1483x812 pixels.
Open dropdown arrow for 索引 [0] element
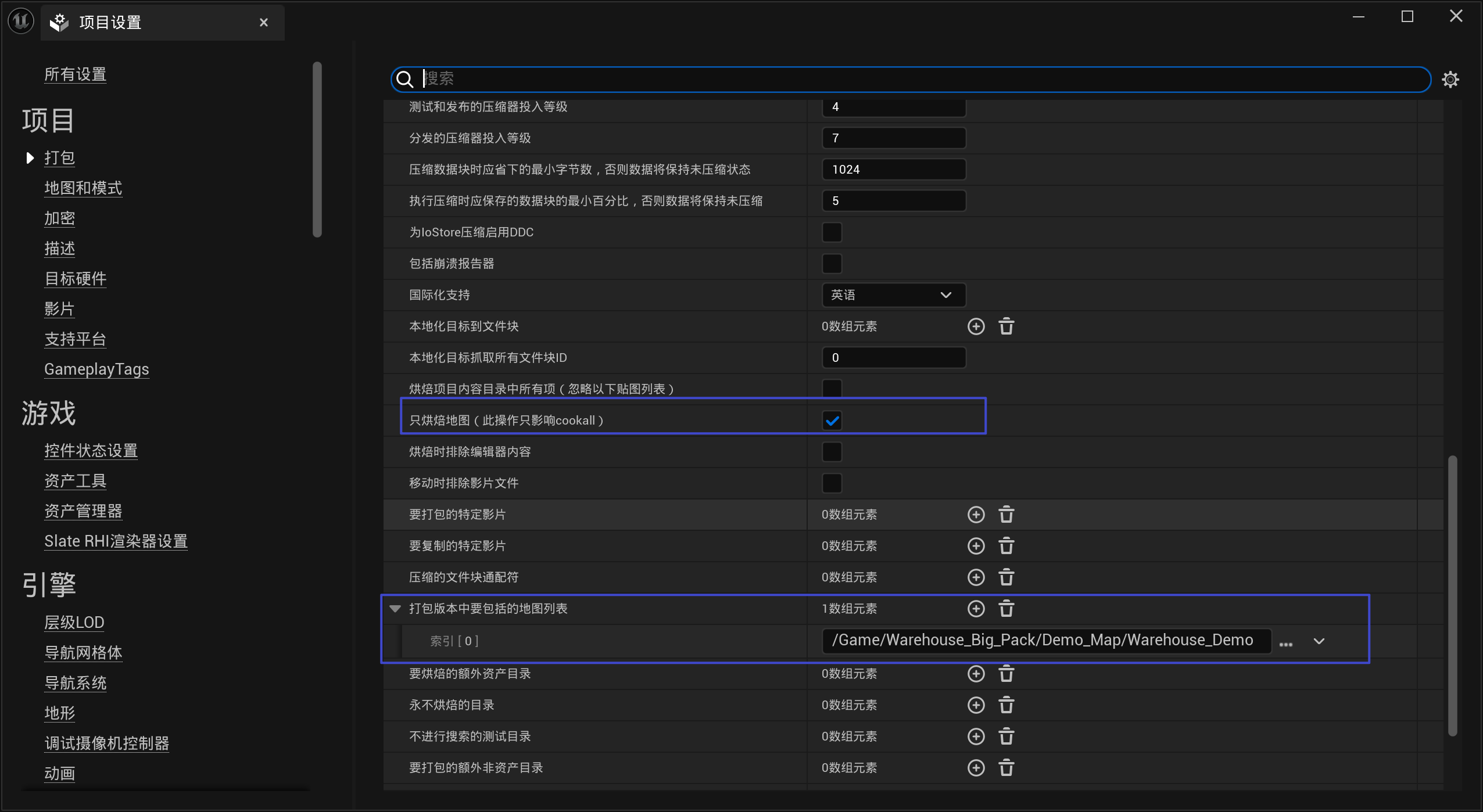pos(1319,641)
